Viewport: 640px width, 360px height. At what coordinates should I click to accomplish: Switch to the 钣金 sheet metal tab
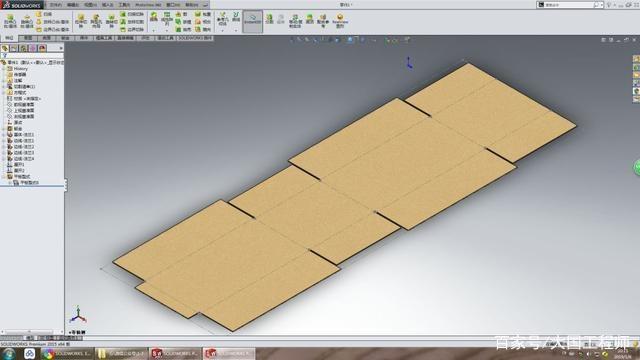(x=65, y=38)
